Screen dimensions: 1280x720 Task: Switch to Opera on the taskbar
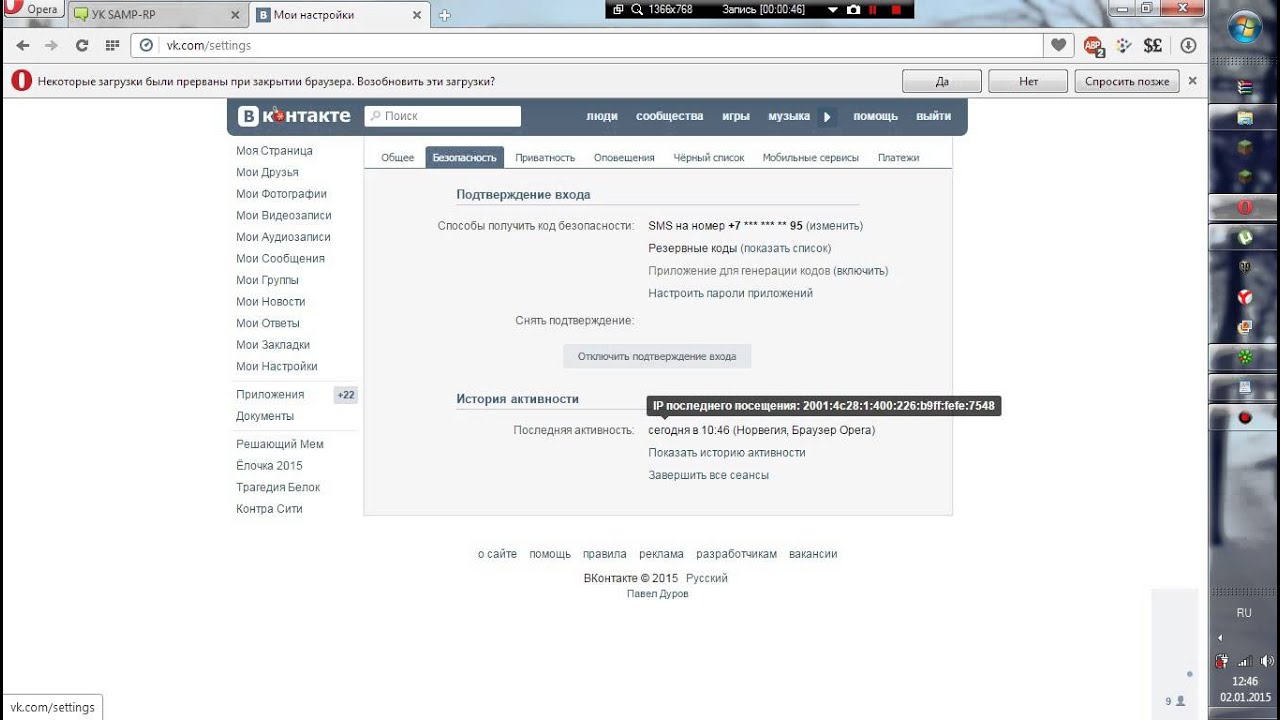point(1244,207)
